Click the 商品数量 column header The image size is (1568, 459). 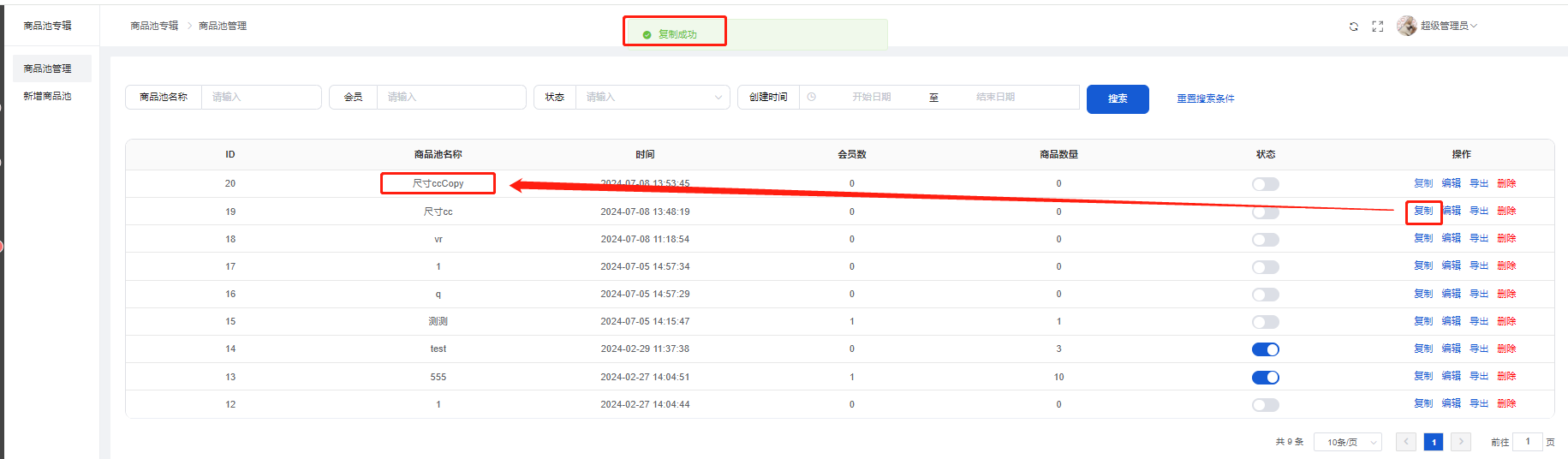coord(1058,154)
